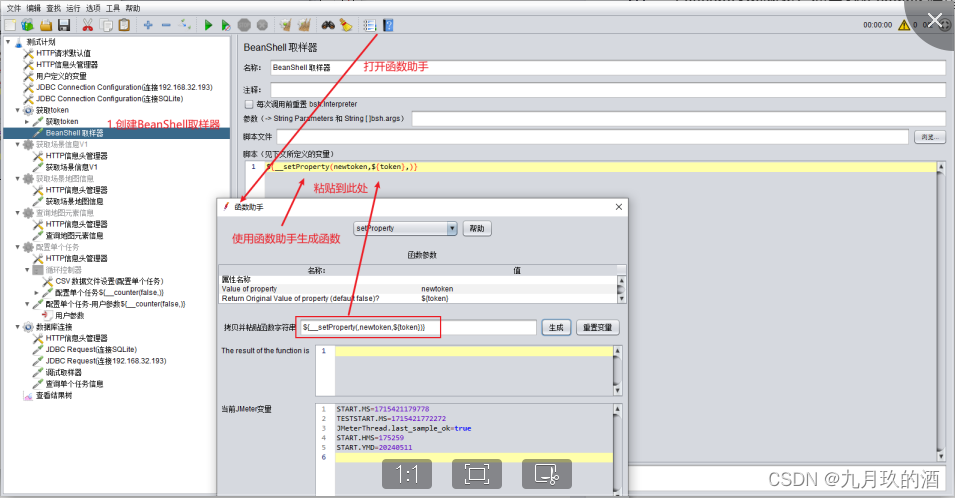This screenshot has width=955, height=498.
Task: Collapse the 循环控制器 node
Action: (27, 270)
